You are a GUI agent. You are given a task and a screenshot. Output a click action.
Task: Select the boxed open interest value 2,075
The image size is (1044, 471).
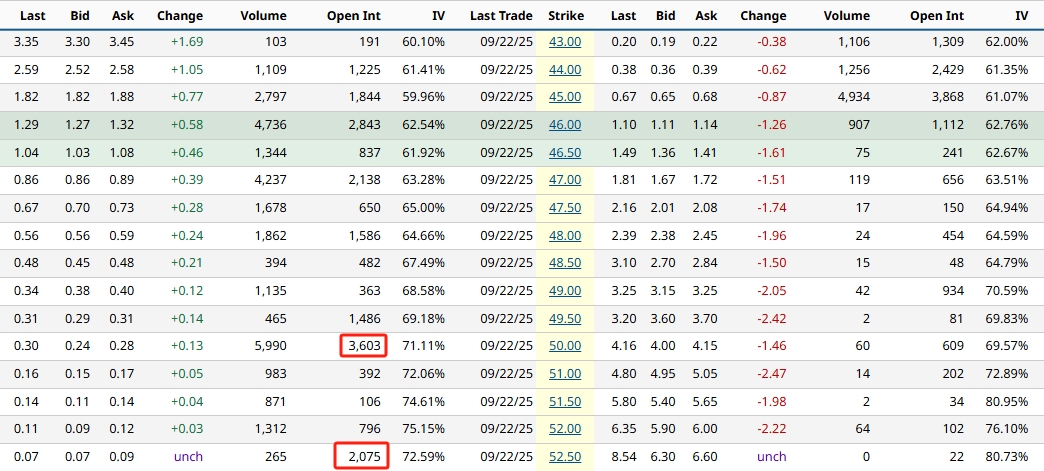point(369,457)
